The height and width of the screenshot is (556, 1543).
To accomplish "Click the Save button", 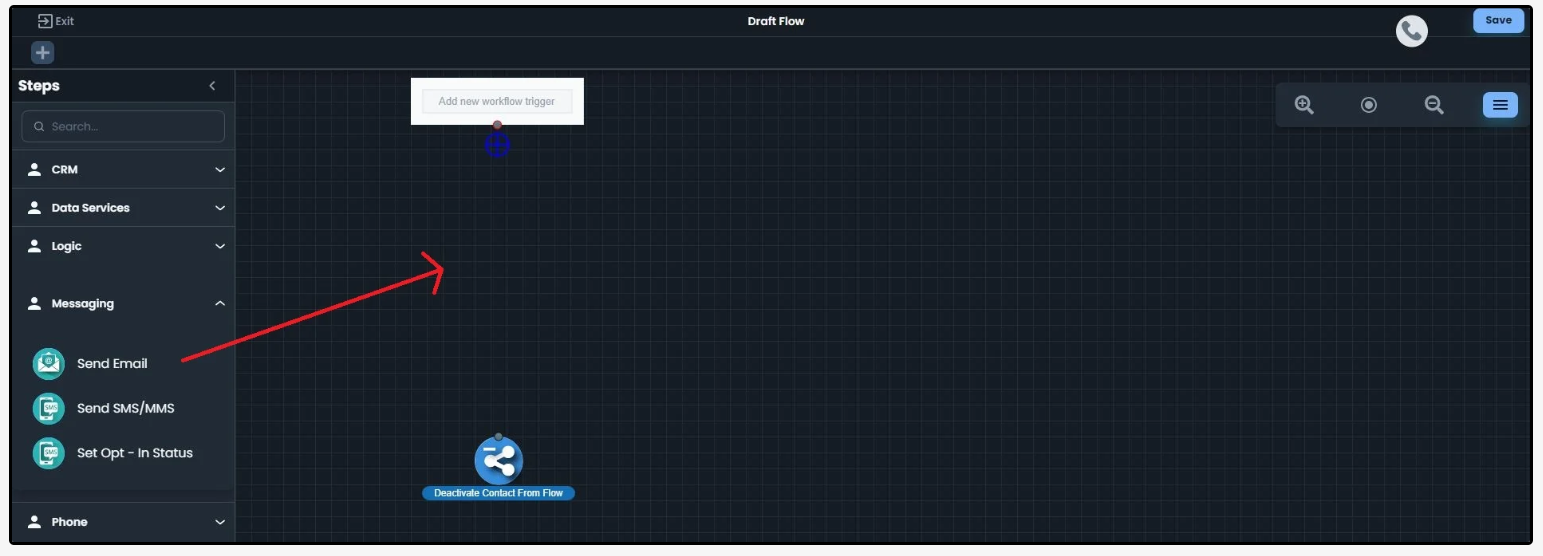I will pos(1498,21).
